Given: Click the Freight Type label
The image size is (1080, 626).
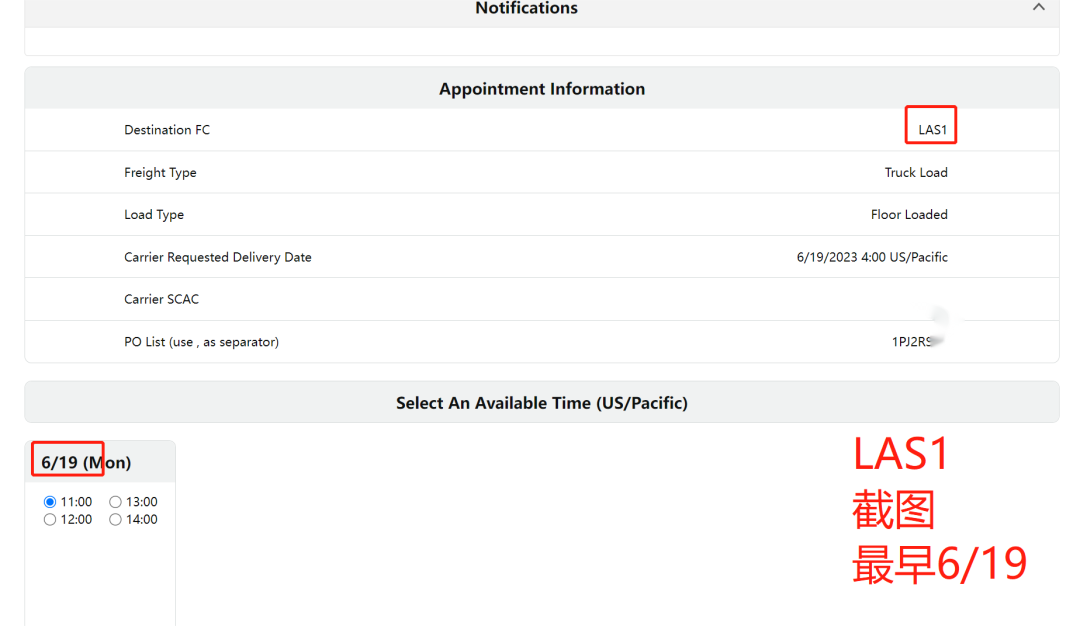Looking at the screenshot, I should pos(160,173).
